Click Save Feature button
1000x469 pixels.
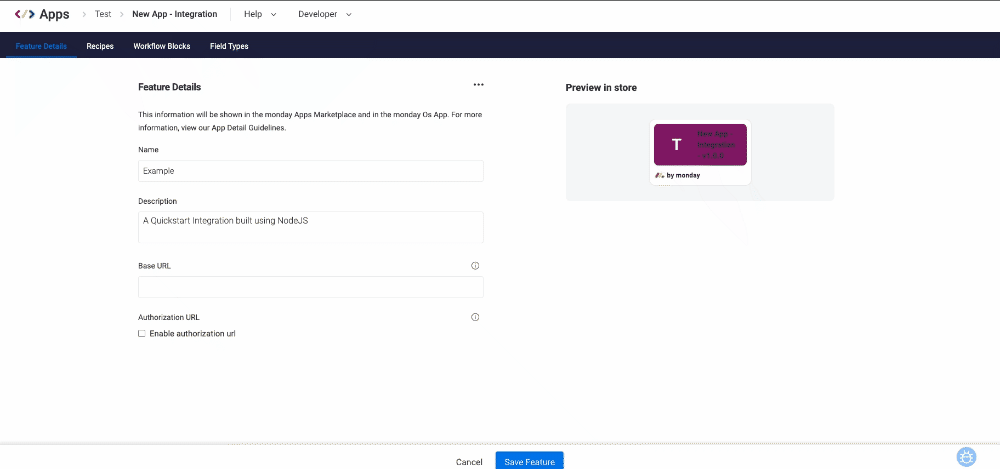(529, 461)
